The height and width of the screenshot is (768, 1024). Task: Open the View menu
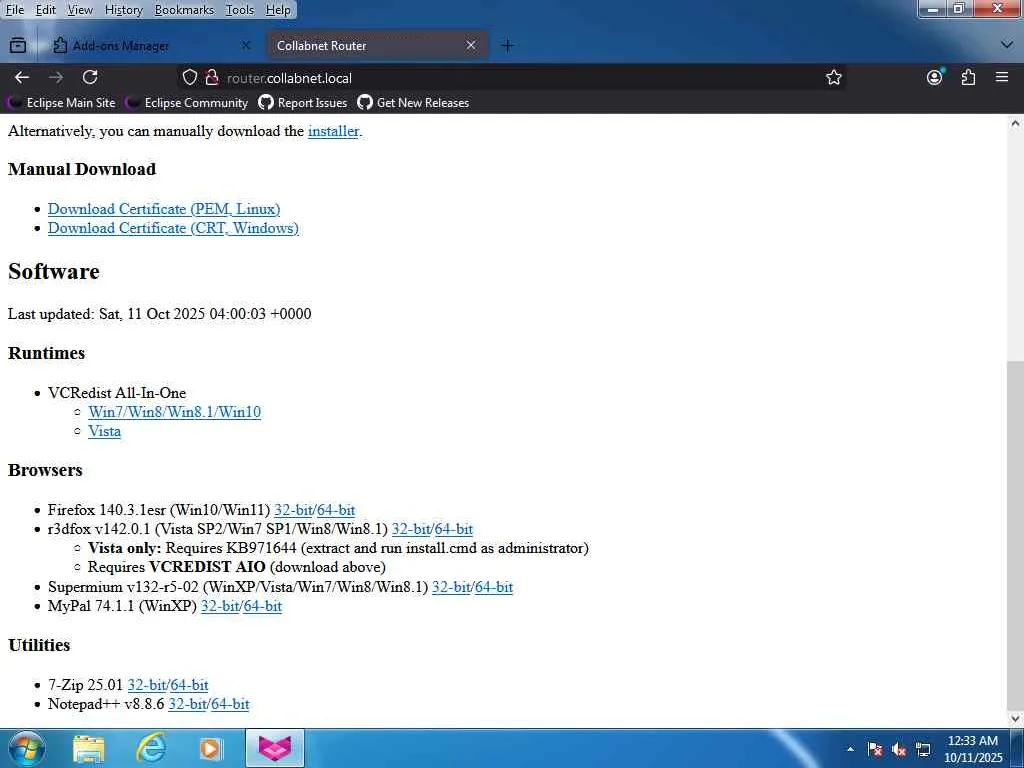pos(80,10)
